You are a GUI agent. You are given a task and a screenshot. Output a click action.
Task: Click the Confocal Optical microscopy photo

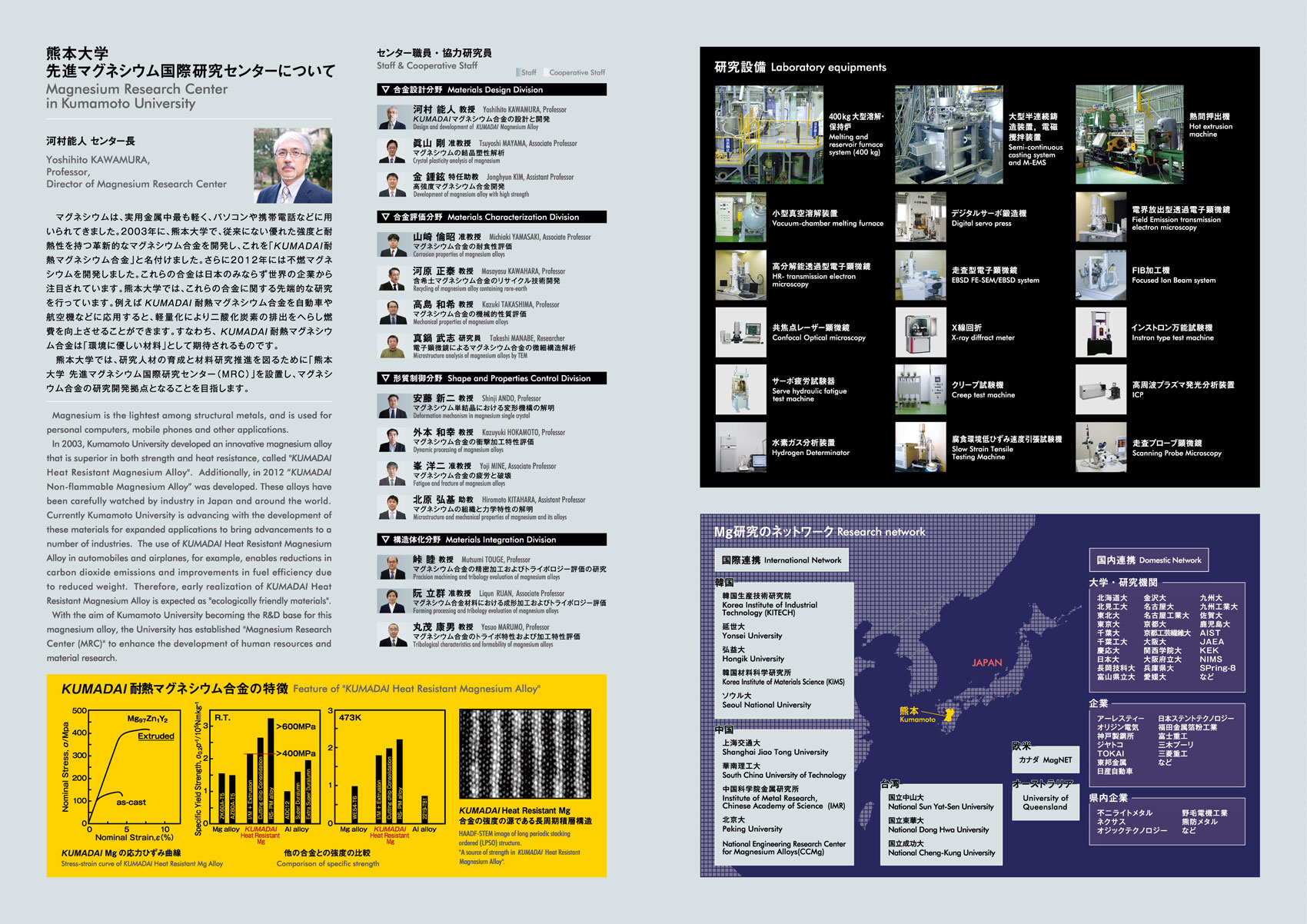740,332
